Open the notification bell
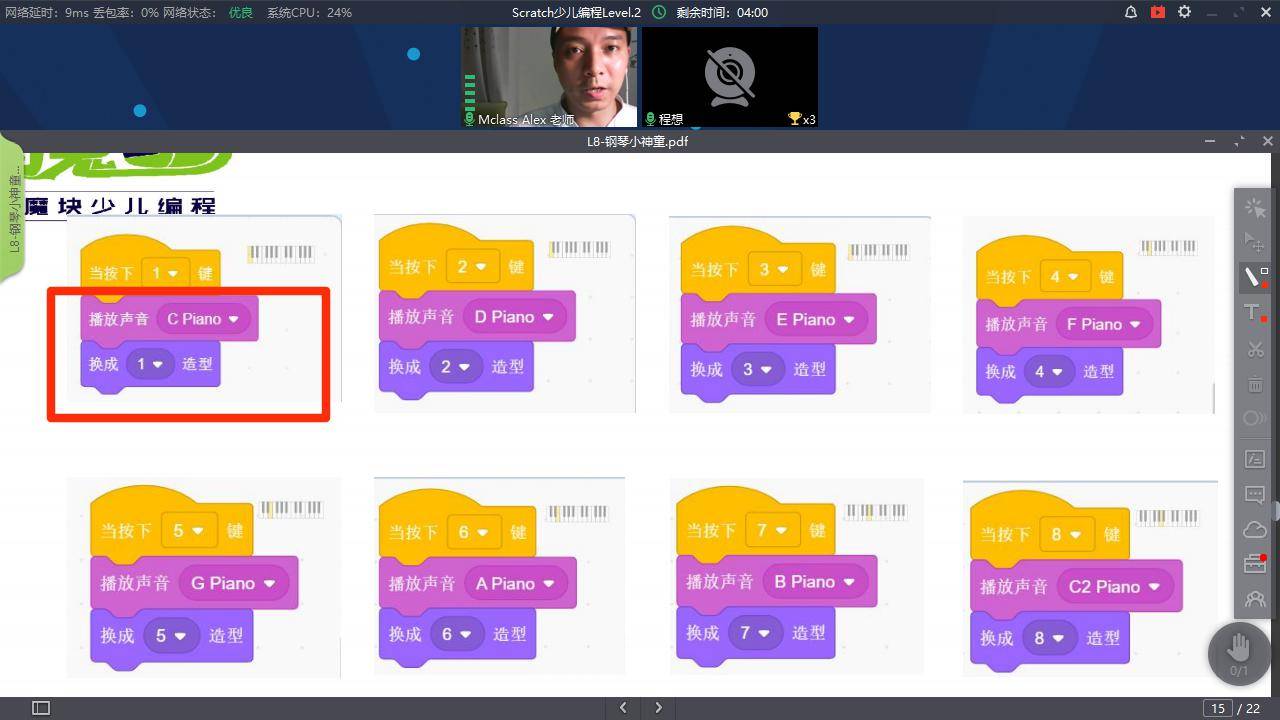The height and width of the screenshot is (720, 1280). coord(1131,12)
